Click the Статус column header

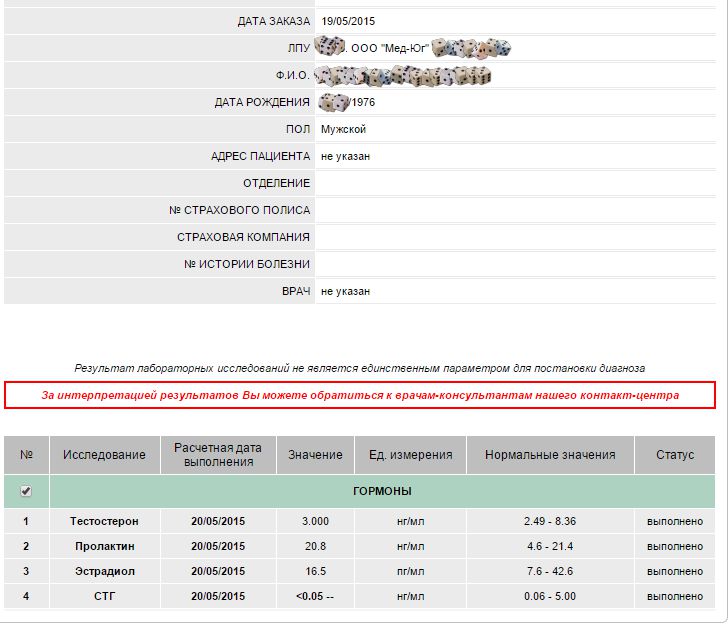point(674,455)
